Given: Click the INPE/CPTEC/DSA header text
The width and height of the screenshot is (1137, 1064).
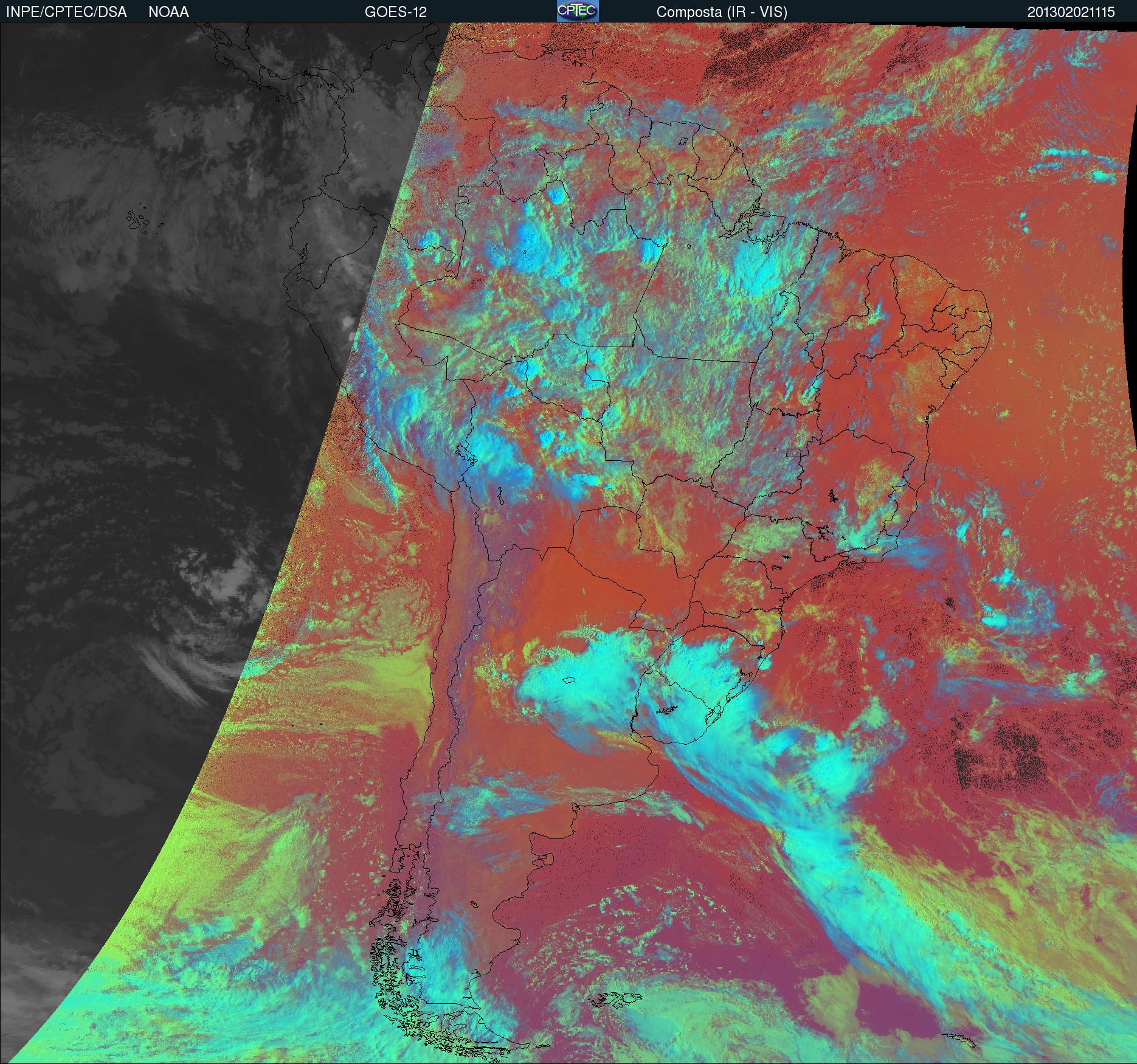Looking at the screenshot, I should pyautogui.click(x=66, y=12).
